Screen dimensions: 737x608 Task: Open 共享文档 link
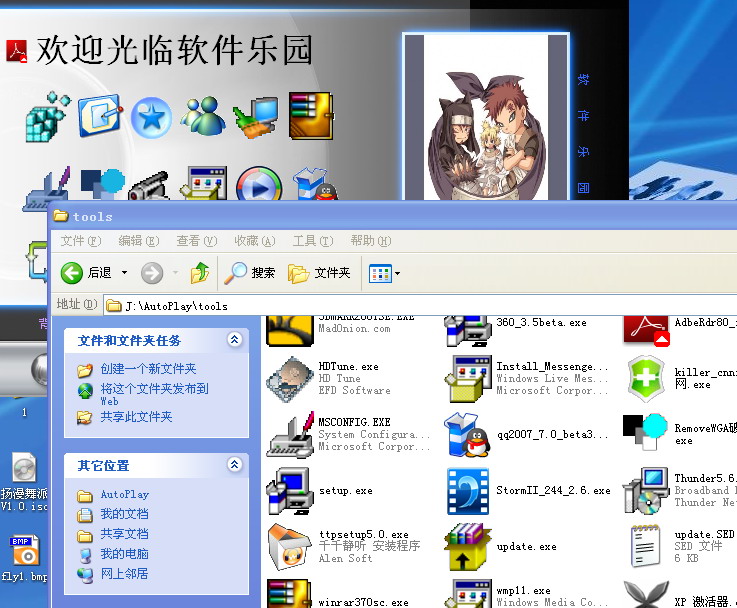tap(124, 534)
